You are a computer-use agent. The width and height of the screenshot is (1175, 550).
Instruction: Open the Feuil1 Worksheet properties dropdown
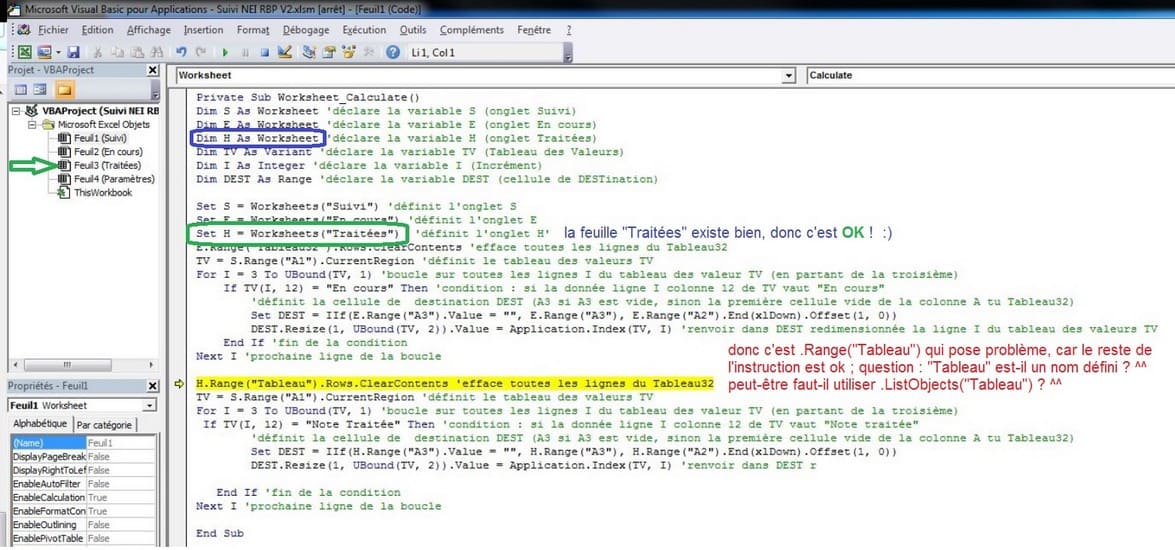pyautogui.click(x=149, y=405)
